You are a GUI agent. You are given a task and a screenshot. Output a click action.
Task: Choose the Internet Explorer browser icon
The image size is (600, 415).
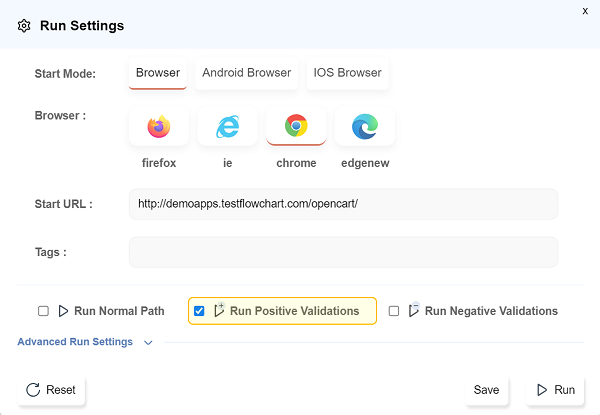tap(227, 127)
